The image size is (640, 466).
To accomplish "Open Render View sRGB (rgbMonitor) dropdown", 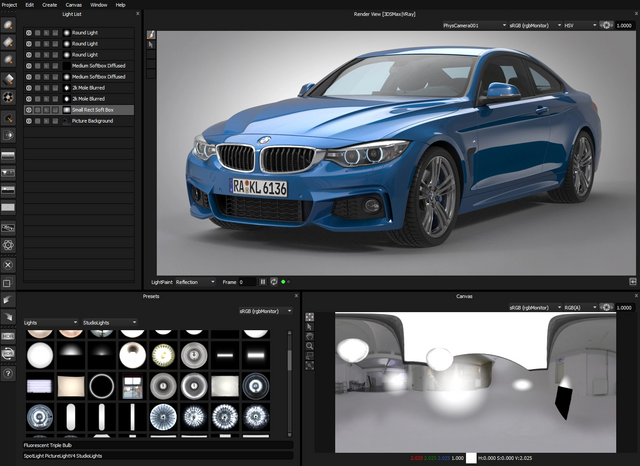I will [535, 25].
